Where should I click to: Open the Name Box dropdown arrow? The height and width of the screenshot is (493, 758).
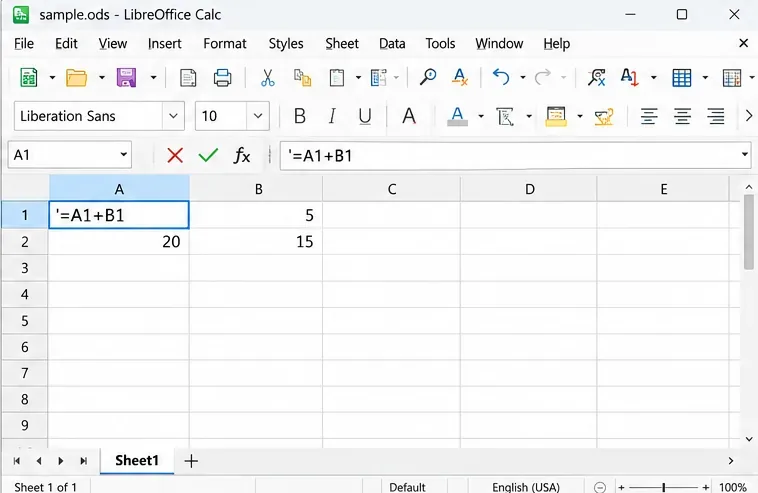[124, 155]
